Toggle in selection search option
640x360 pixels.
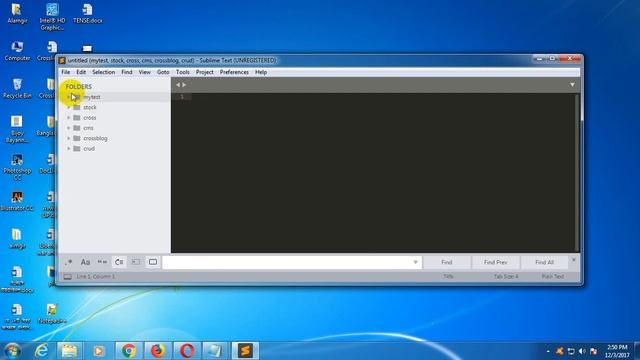[136, 262]
